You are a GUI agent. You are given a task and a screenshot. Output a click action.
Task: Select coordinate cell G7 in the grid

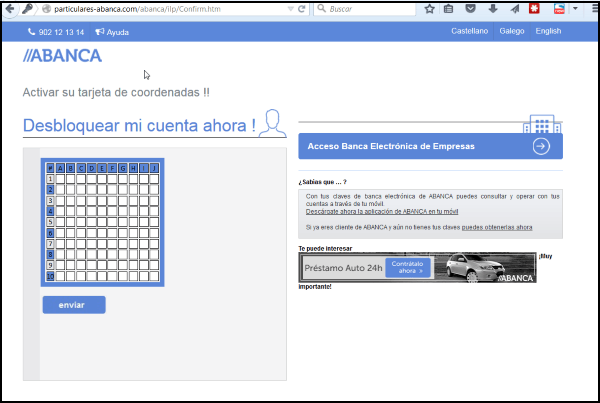(x=123, y=244)
